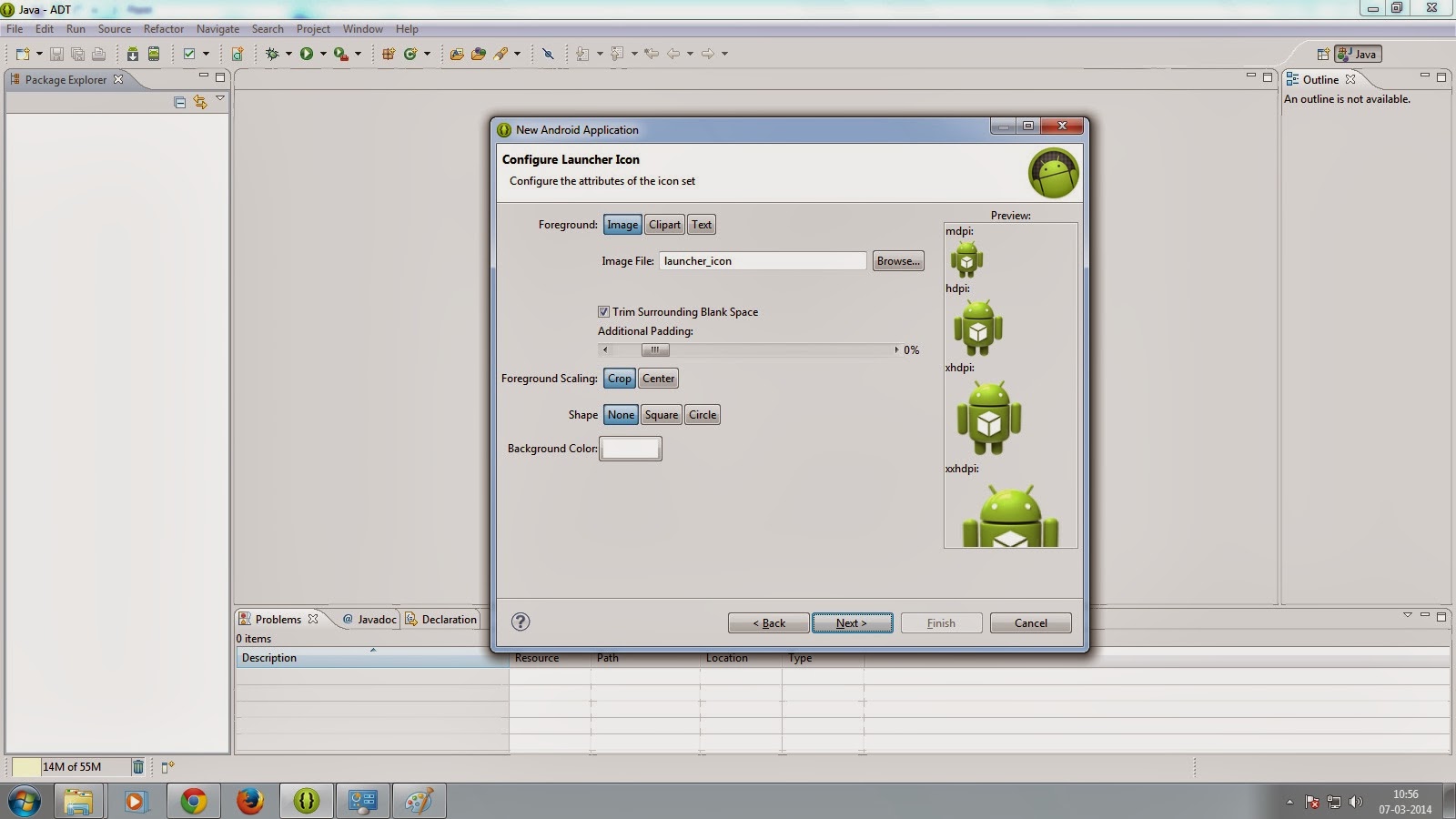This screenshot has height=819, width=1456.
Task: Click the New Java Package icon
Action: pyautogui.click(x=389, y=54)
